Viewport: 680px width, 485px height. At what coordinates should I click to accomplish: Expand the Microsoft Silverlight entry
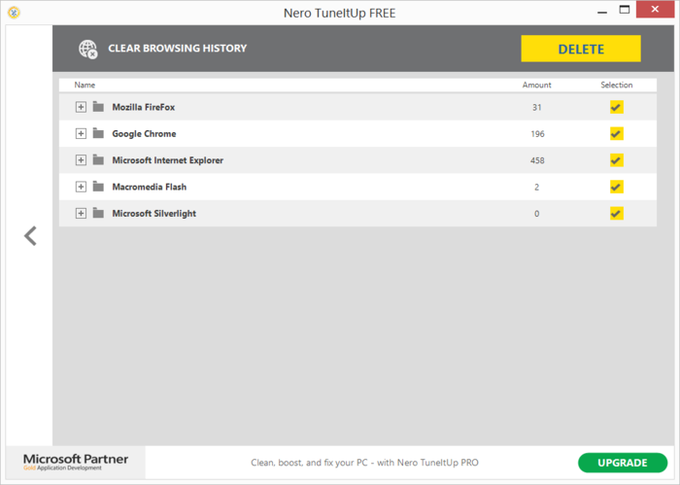(x=81, y=213)
